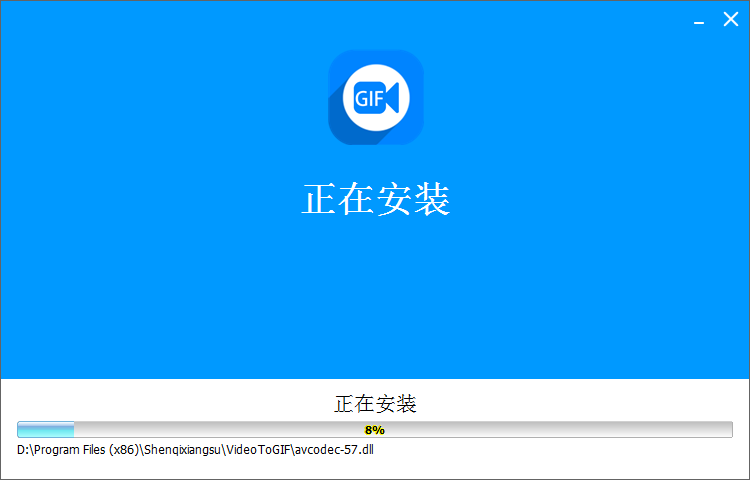
Task: Click the installation progress bar
Action: click(x=375, y=429)
